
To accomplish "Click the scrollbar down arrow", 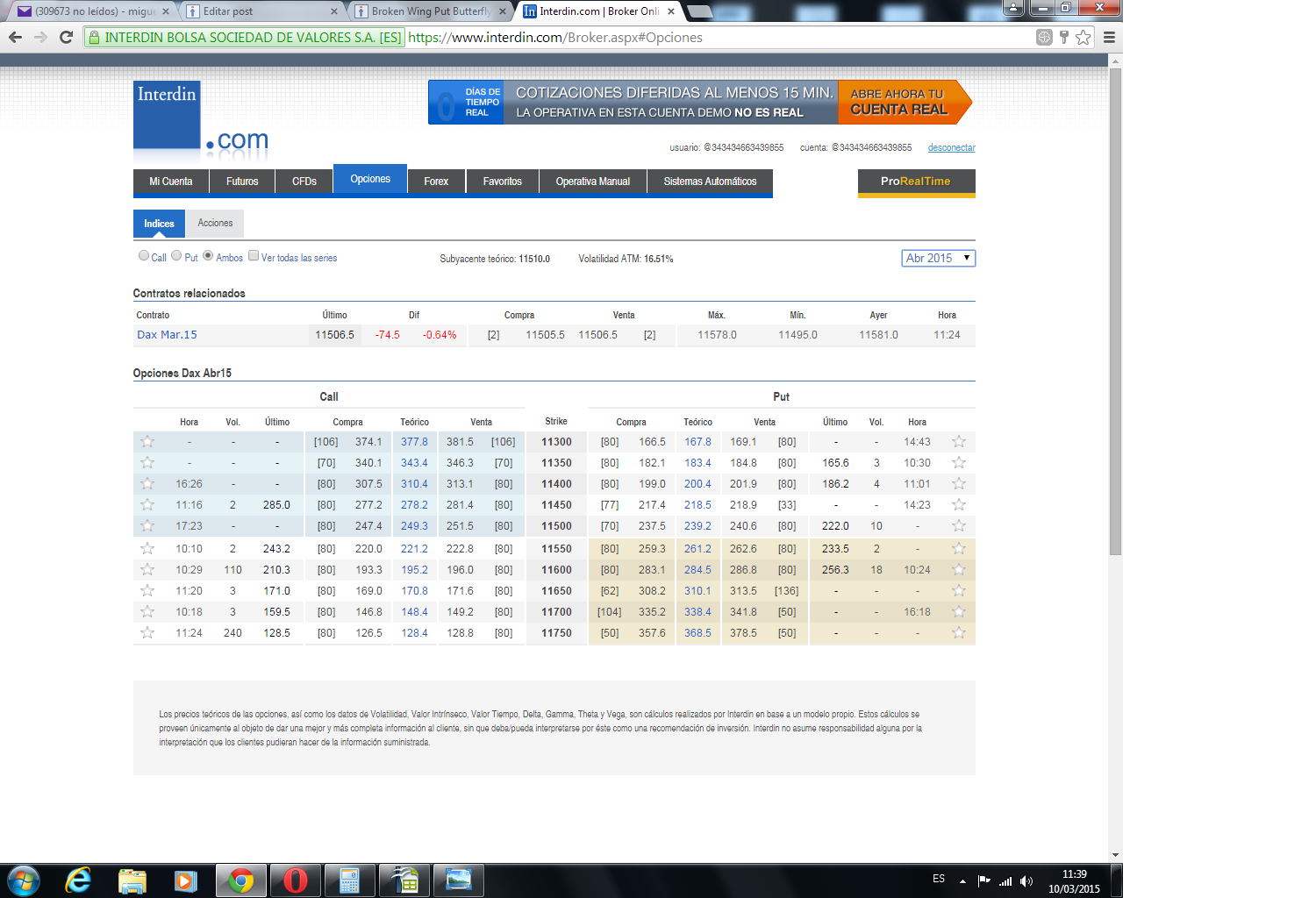I will pos(1115,855).
